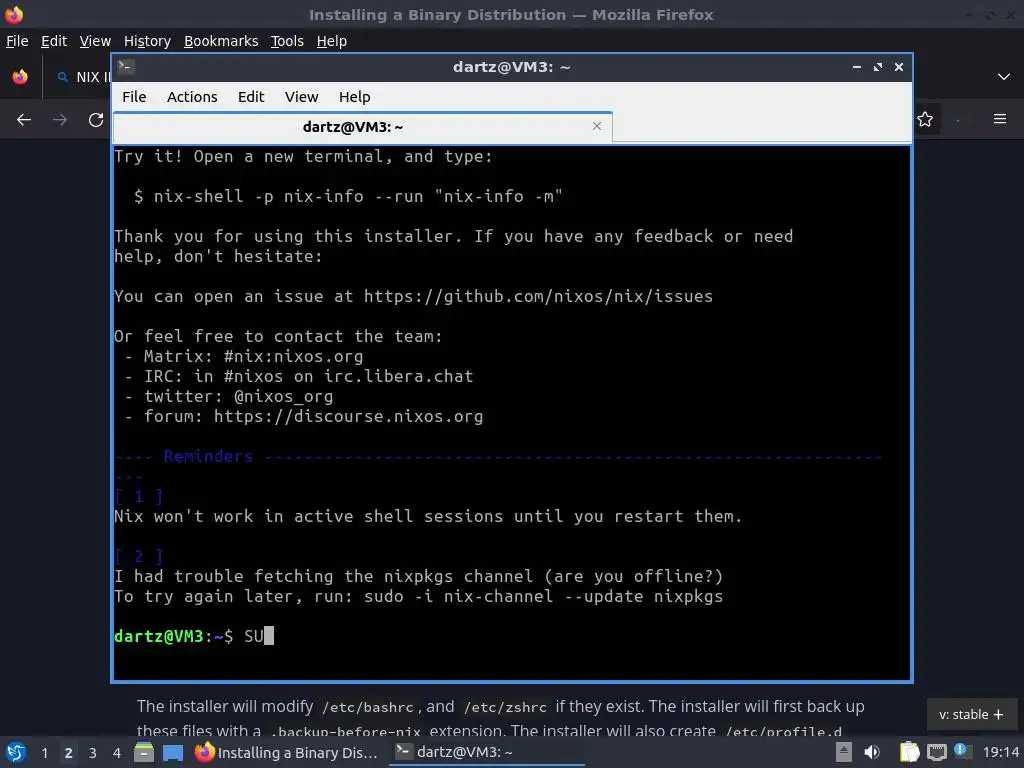Image resolution: width=1024 pixels, height=768 pixels.
Task: Select the Firefox 'NIX I...' tab
Action: pyautogui.click(x=82, y=77)
